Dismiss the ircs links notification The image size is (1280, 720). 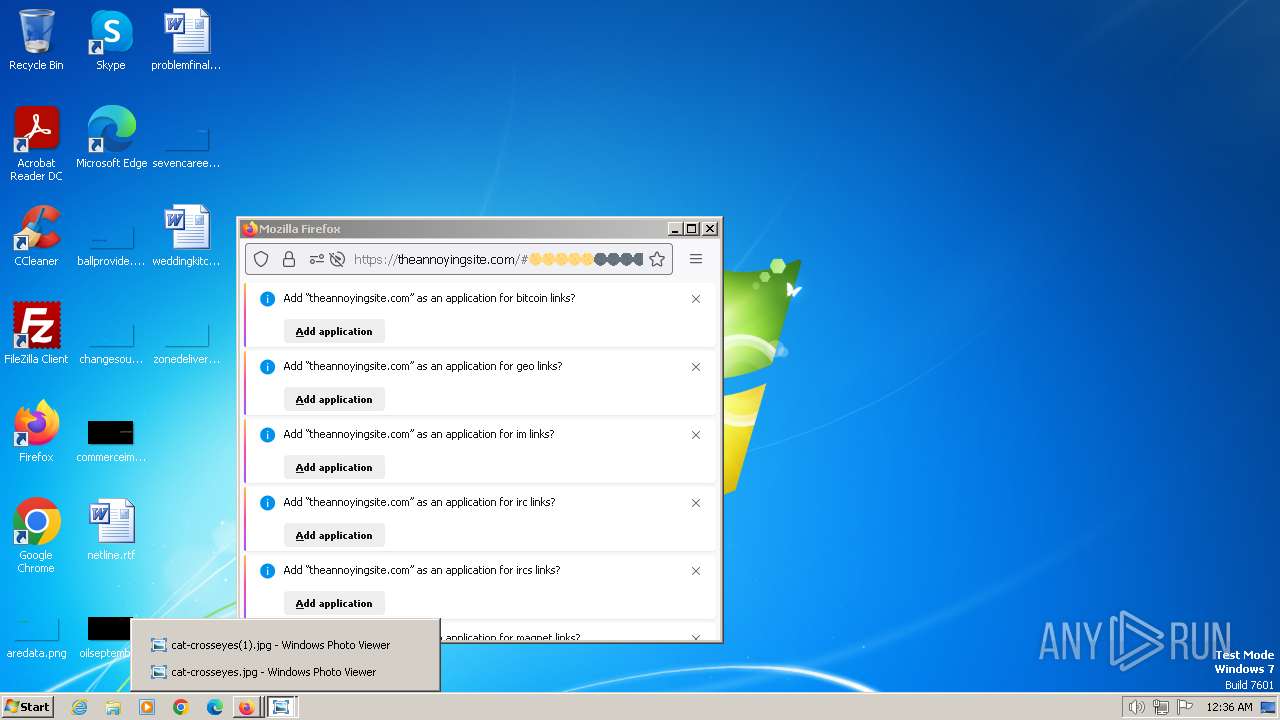coord(696,571)
